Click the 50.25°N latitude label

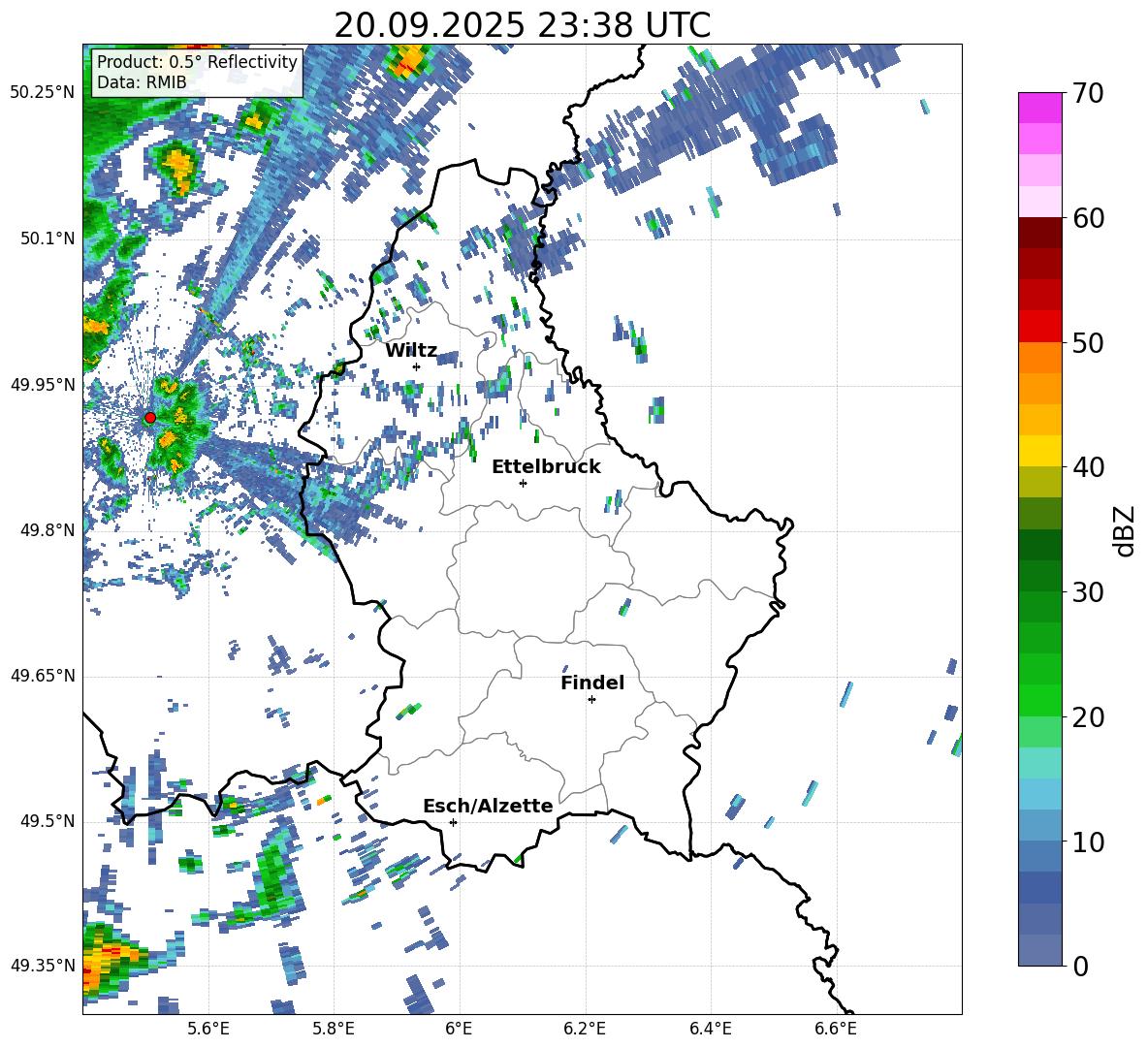click(x=43, y=93)
